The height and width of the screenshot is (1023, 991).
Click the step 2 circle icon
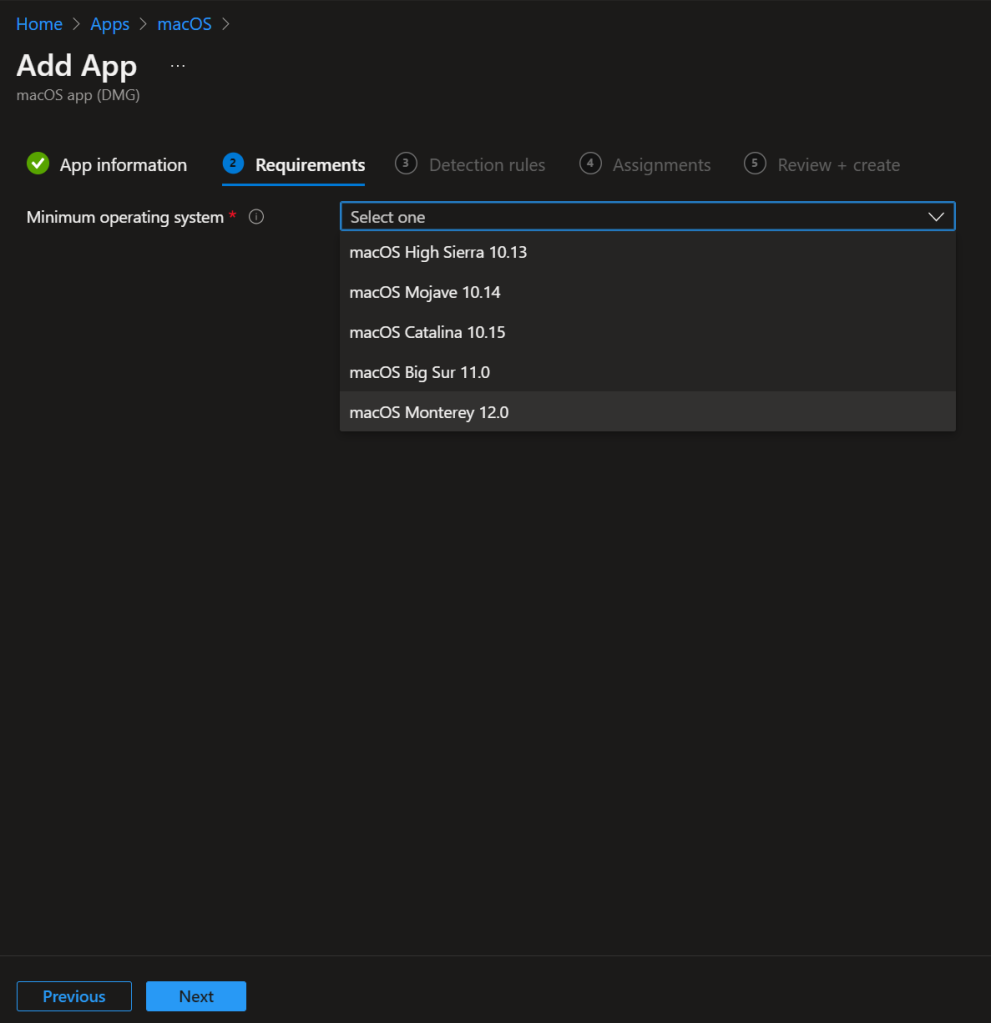click(x=233, y=163)
